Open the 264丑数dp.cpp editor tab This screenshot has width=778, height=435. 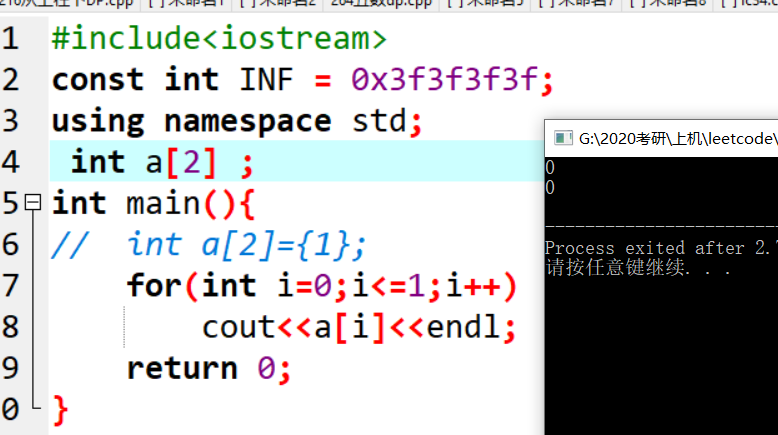tap(381, 4)
